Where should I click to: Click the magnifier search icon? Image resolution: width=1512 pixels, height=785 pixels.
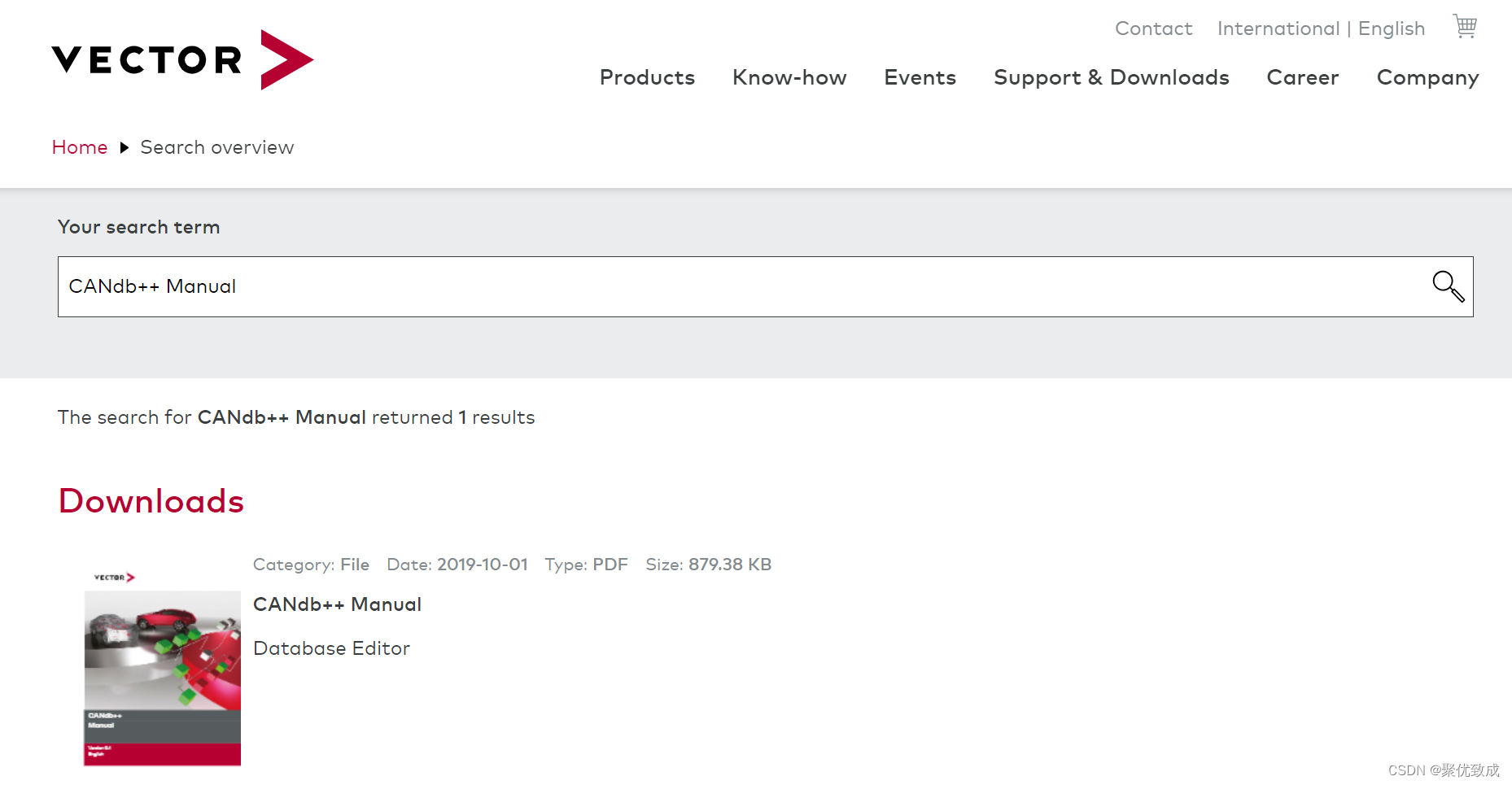pos(1449,286)
